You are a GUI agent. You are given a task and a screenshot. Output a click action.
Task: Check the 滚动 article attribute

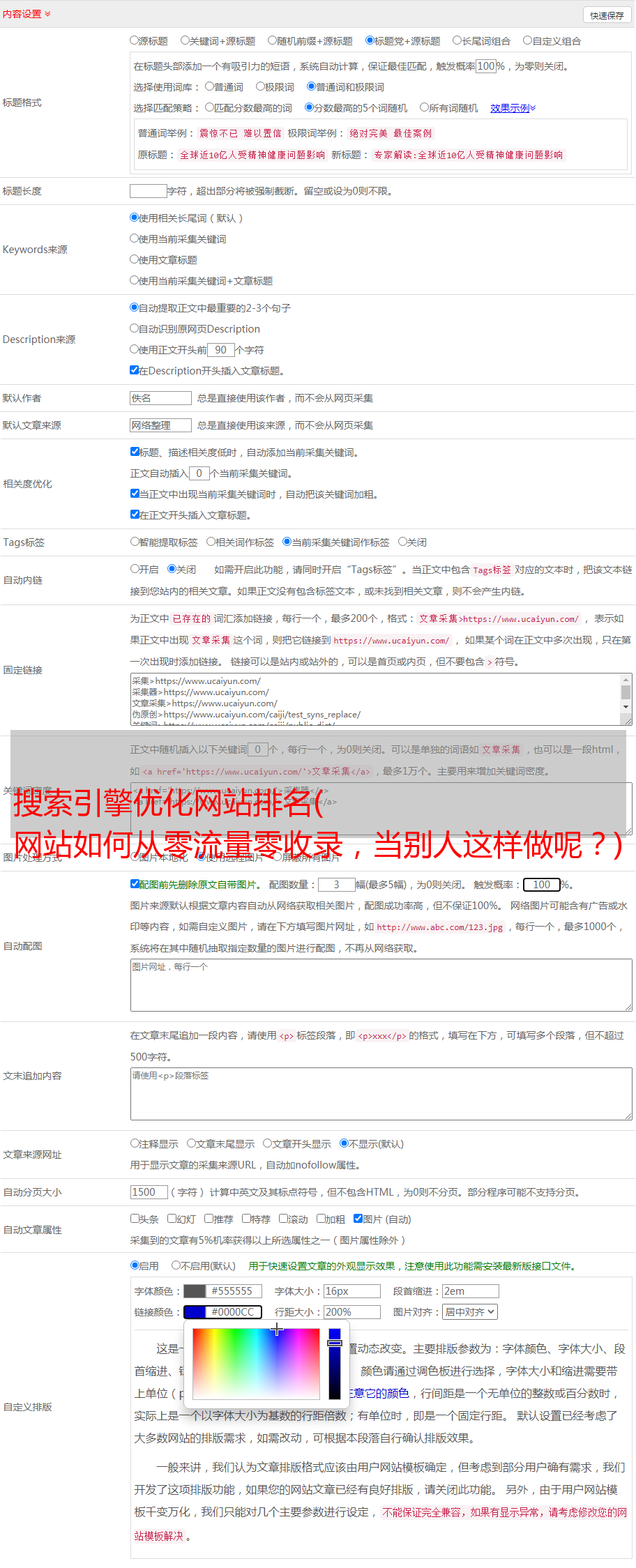[x=283, y=1219]
